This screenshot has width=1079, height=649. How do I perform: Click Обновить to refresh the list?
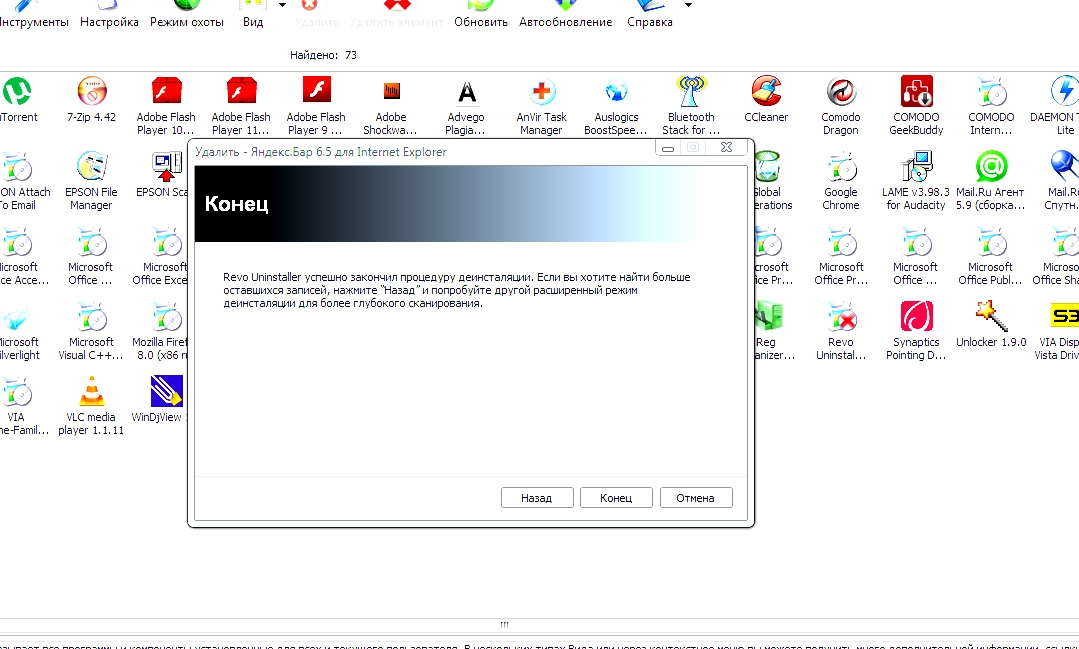(x=481, y=14)
